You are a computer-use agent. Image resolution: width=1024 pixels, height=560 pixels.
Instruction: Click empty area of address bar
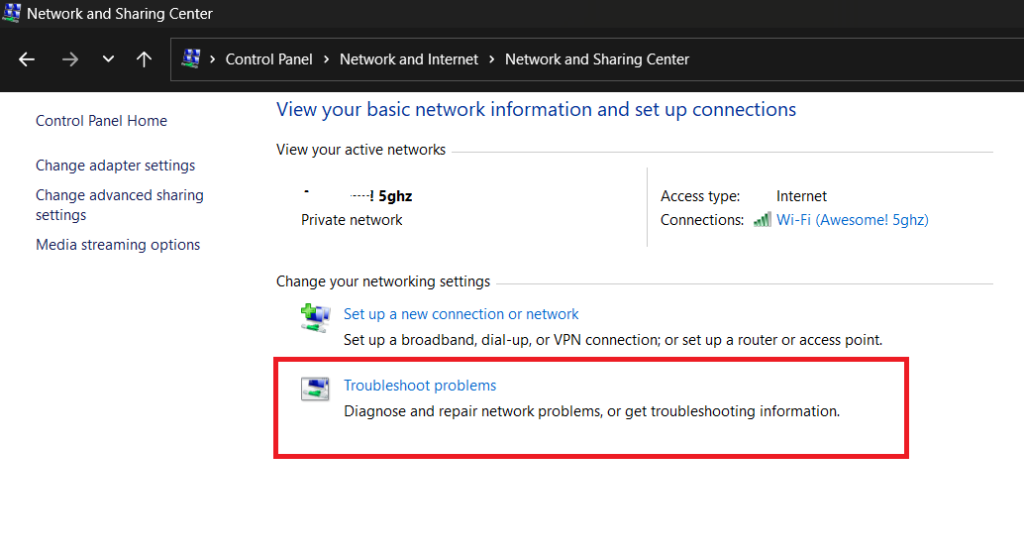coord(850,59)
